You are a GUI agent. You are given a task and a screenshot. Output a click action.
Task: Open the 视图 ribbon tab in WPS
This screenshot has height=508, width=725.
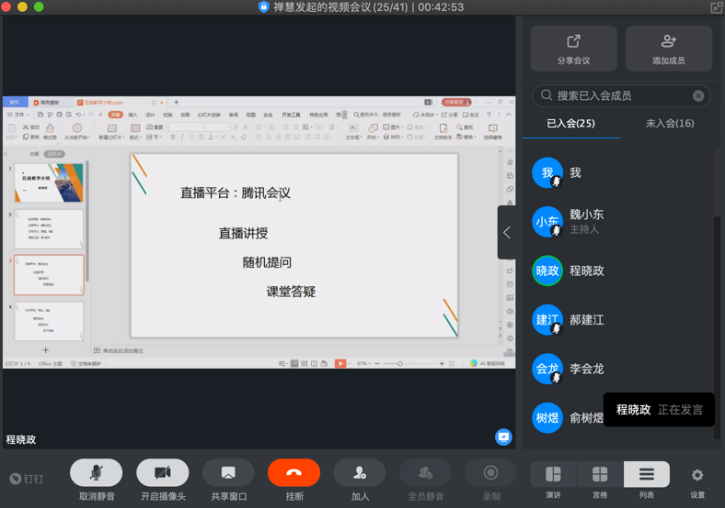pos(251,115)
